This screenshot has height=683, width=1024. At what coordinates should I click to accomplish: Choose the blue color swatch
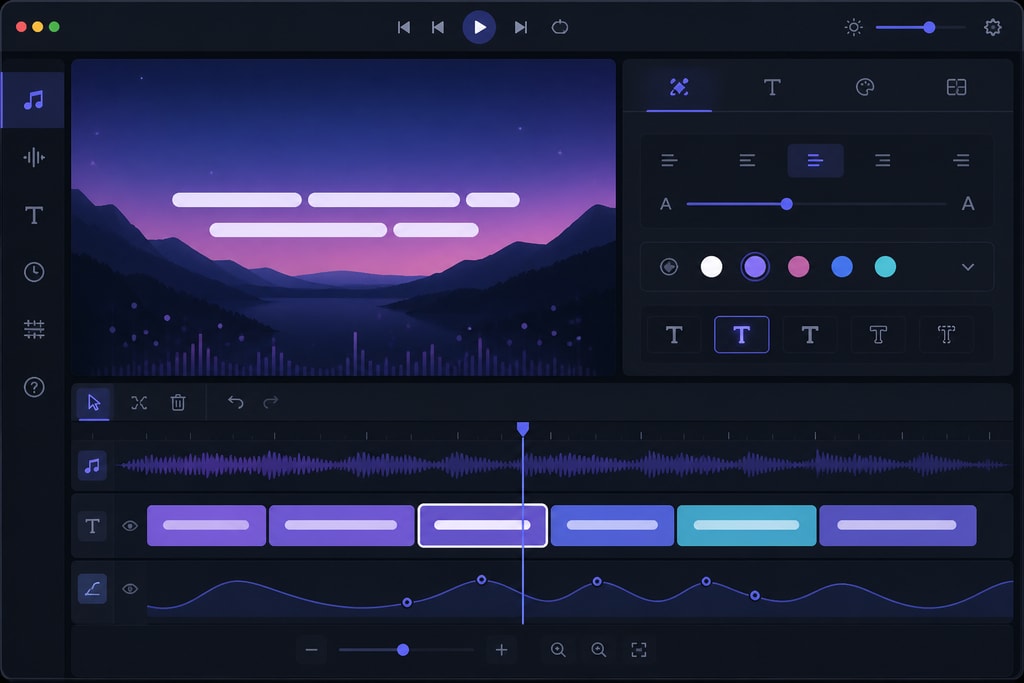coord(842,266)
